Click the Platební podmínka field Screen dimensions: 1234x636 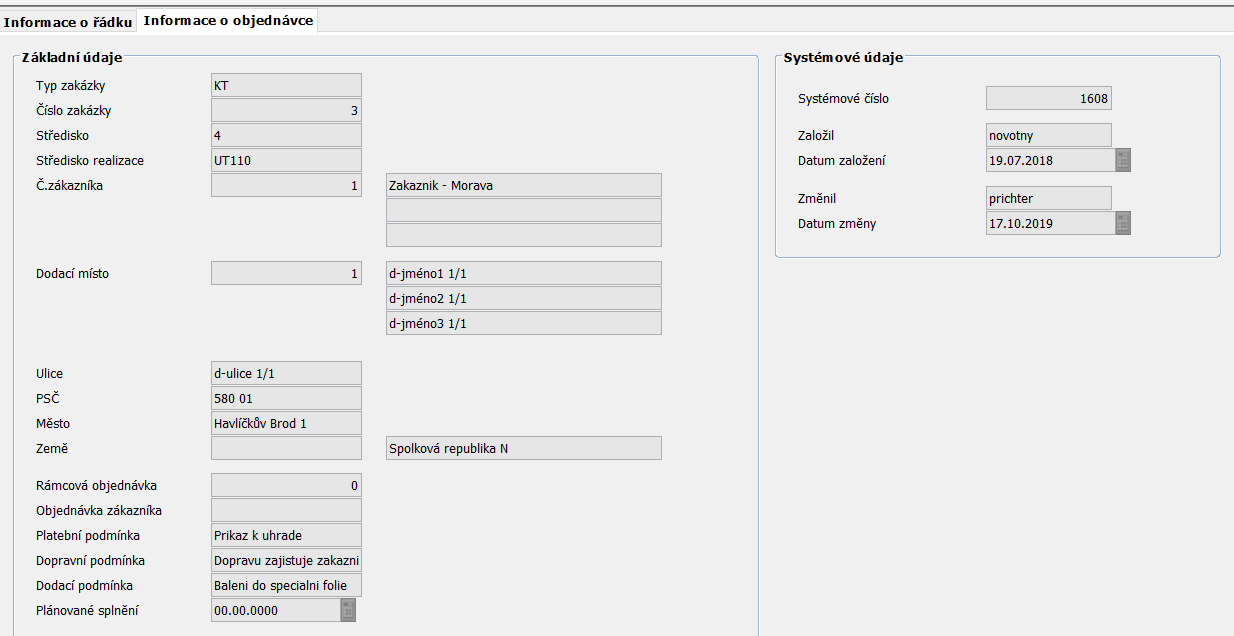(286, 535)
